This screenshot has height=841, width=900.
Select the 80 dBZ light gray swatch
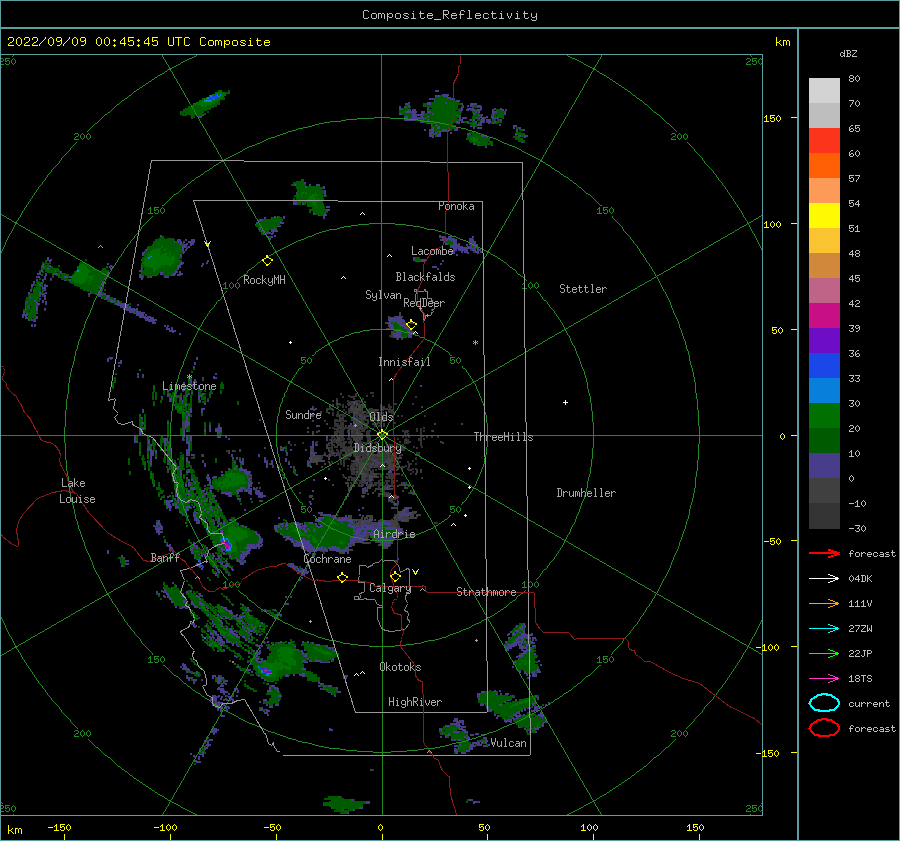click(824, 90)
